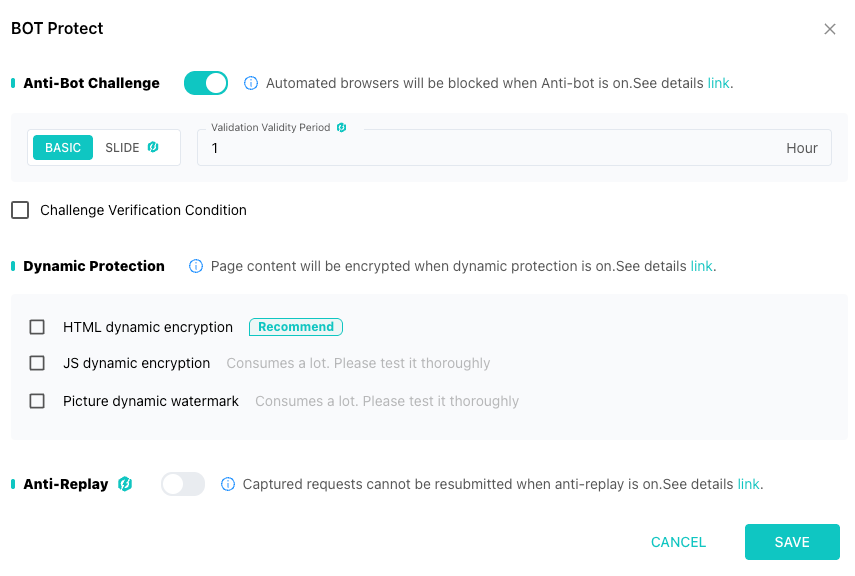Close the BOT Protect dialog with X
Screen dimensions: 855x576
pyautogui.click(x=829, y=29)
